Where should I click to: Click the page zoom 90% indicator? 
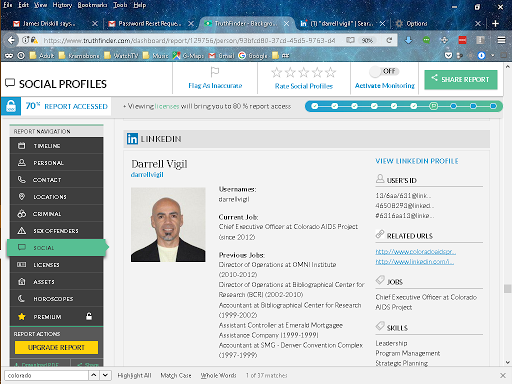(367, 40)
